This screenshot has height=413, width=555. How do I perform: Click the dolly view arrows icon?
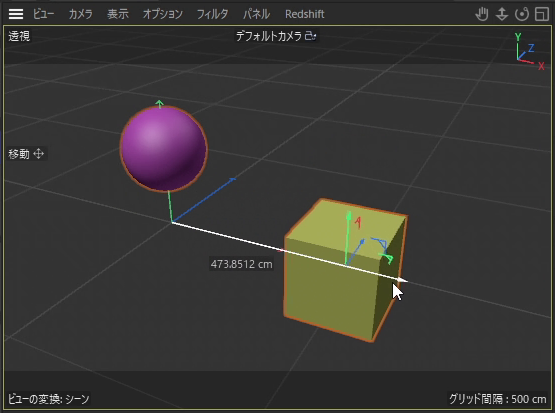(502, 14)
